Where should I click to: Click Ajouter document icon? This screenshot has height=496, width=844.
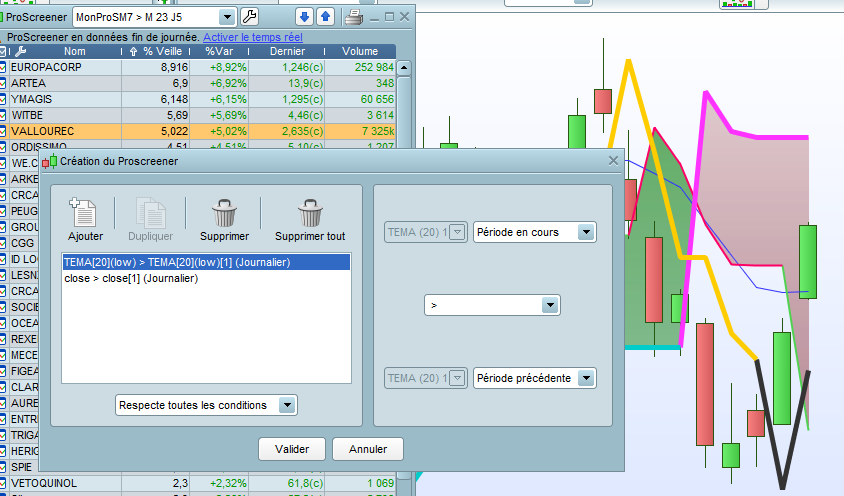click(83, 212)
